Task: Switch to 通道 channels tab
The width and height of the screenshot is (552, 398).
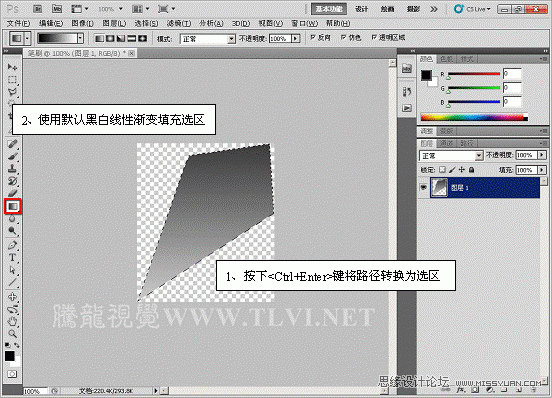Action: (447, 144)
